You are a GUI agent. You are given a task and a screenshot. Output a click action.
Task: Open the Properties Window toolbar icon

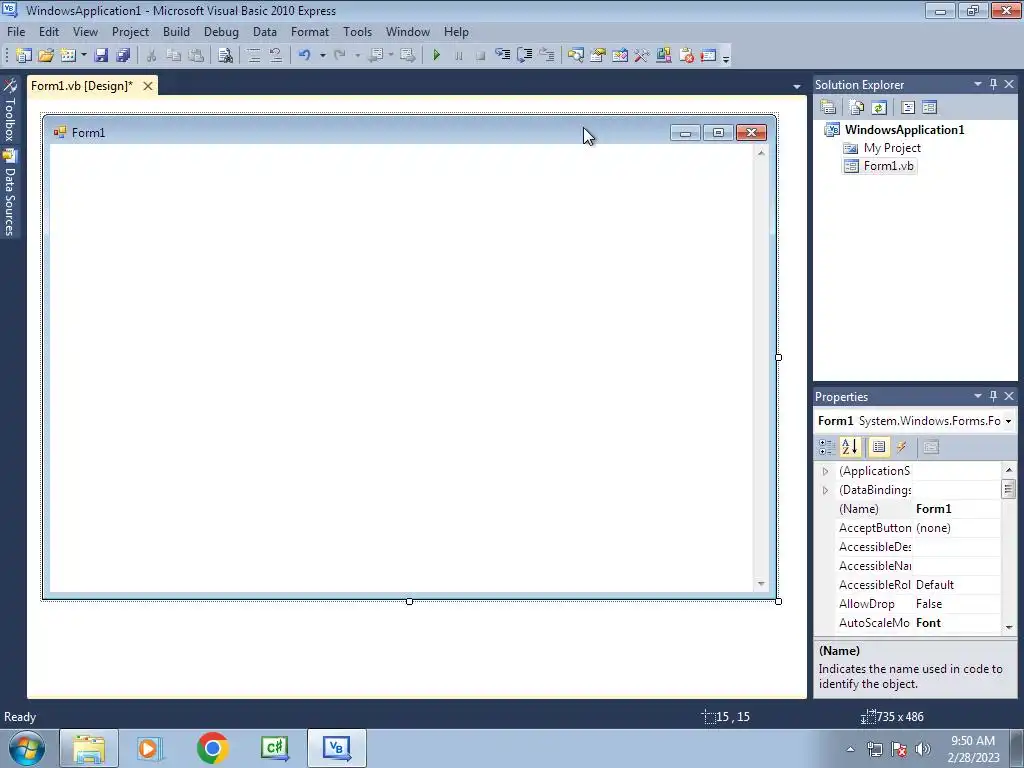point(598,56)
